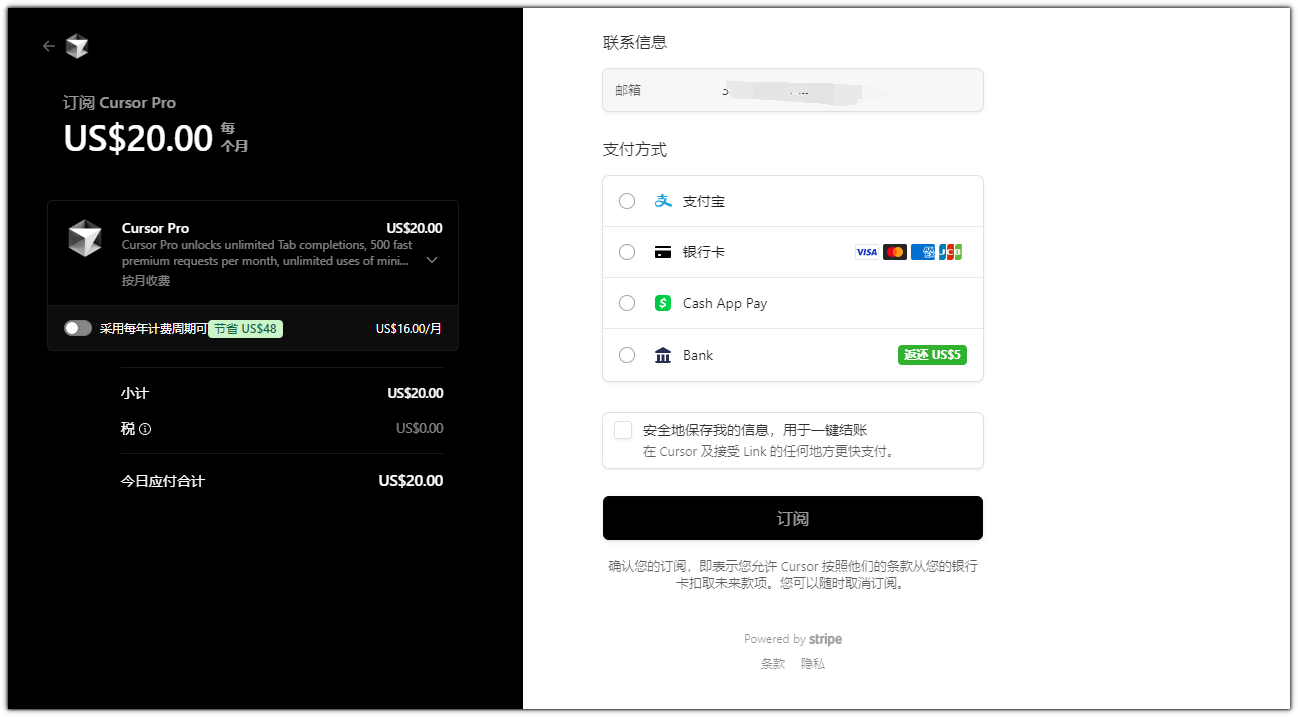The width and height of the screenshot is (1298, 717).
Task: Click the 订阅 Cursor Pro heading
Action: 120,103
